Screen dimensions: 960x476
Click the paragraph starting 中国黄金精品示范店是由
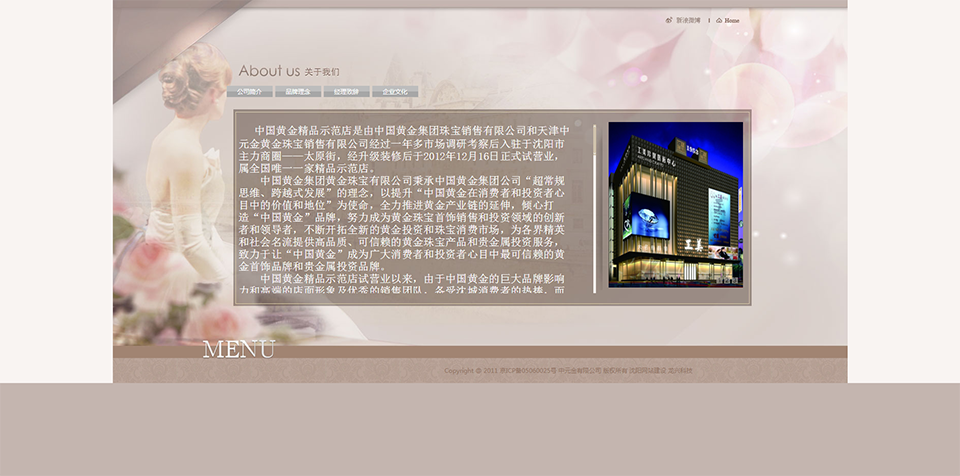click(403, 149)
